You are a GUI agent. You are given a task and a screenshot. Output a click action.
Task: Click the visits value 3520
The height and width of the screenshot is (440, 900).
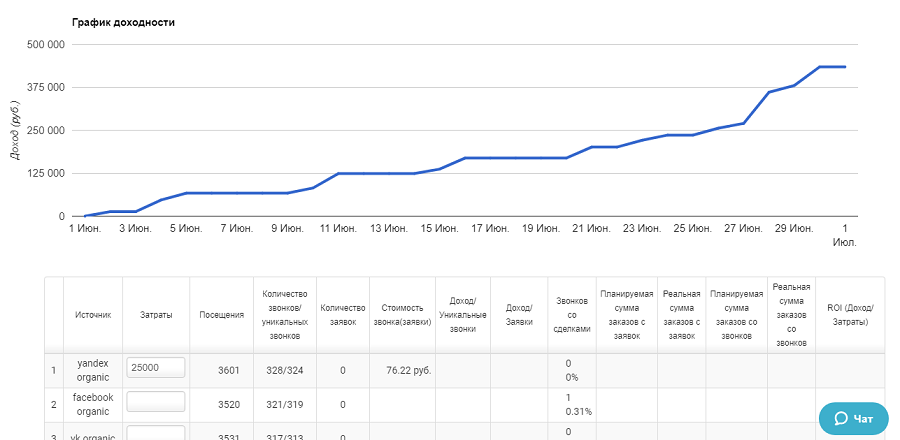(228, 404)
